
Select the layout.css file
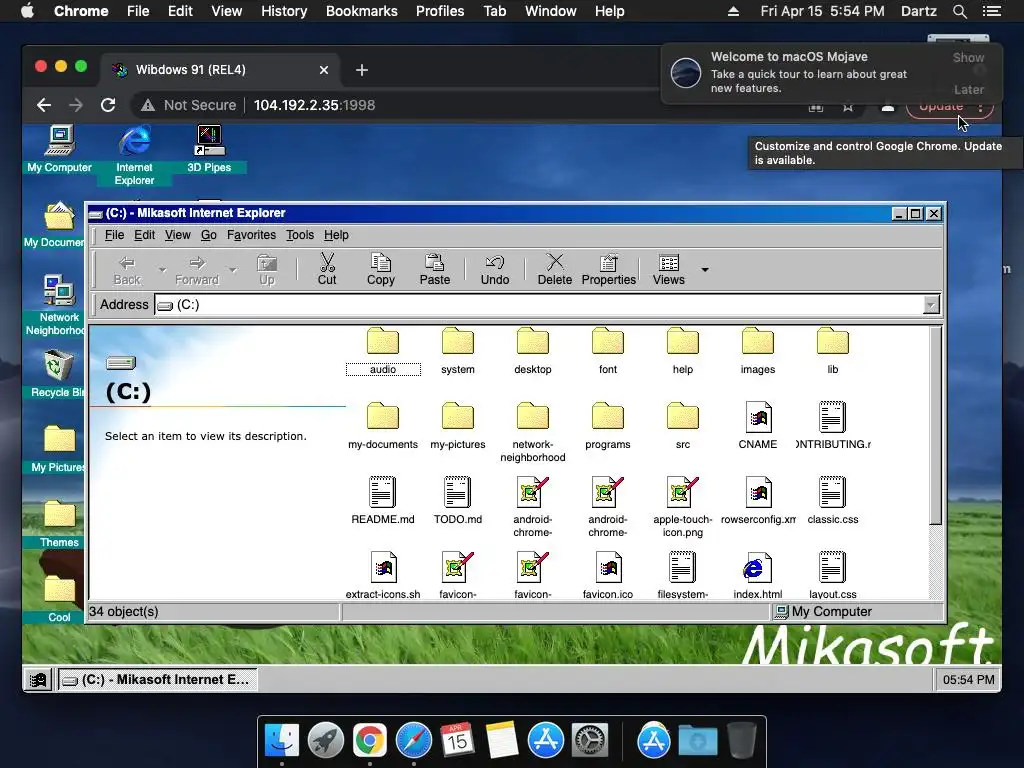click(x=833, y=576)
